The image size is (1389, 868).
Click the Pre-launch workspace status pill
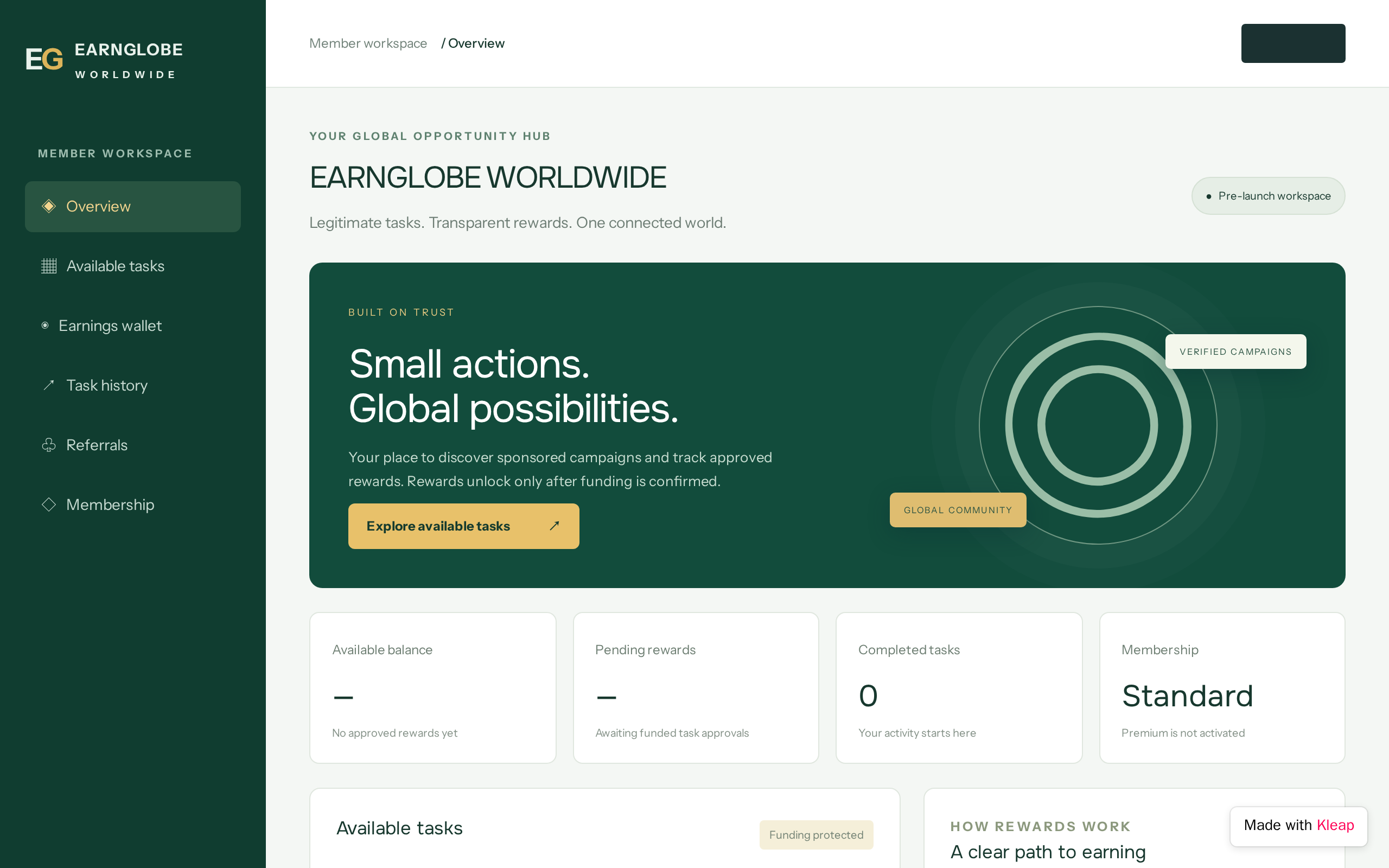[x=1268, y=196]
